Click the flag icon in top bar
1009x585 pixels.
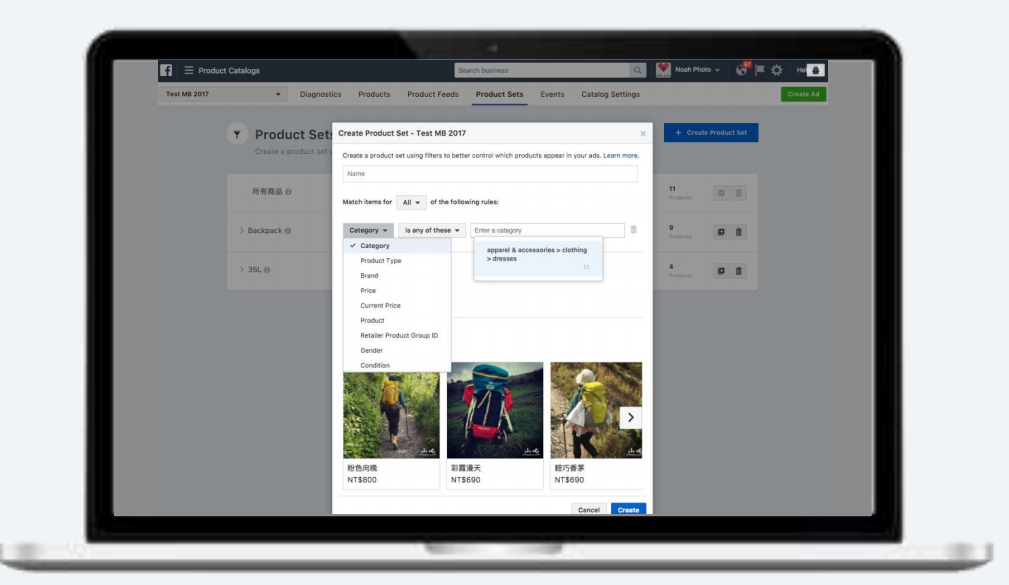[760, 70]
